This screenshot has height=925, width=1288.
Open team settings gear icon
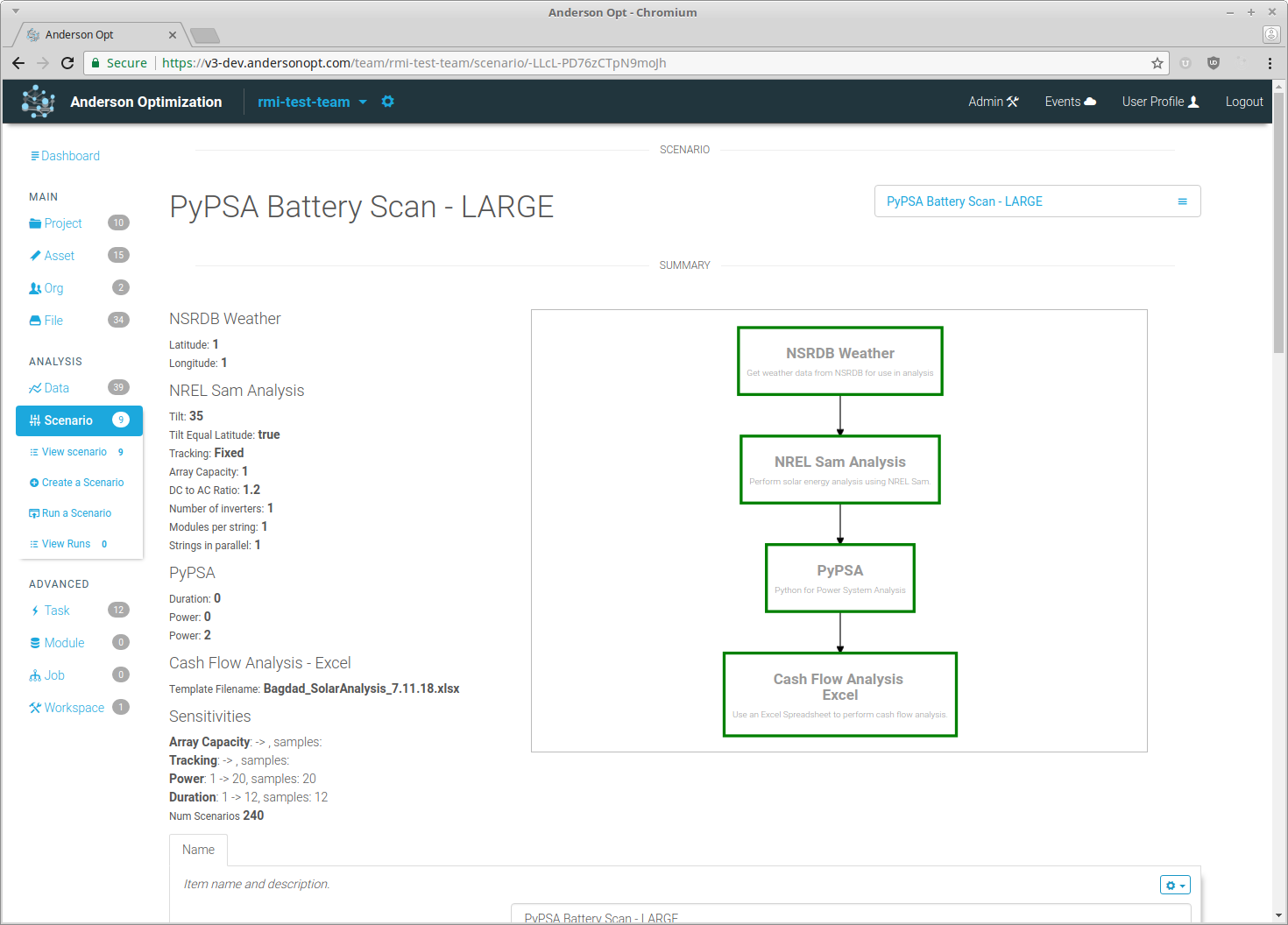(x=388, y=102)
